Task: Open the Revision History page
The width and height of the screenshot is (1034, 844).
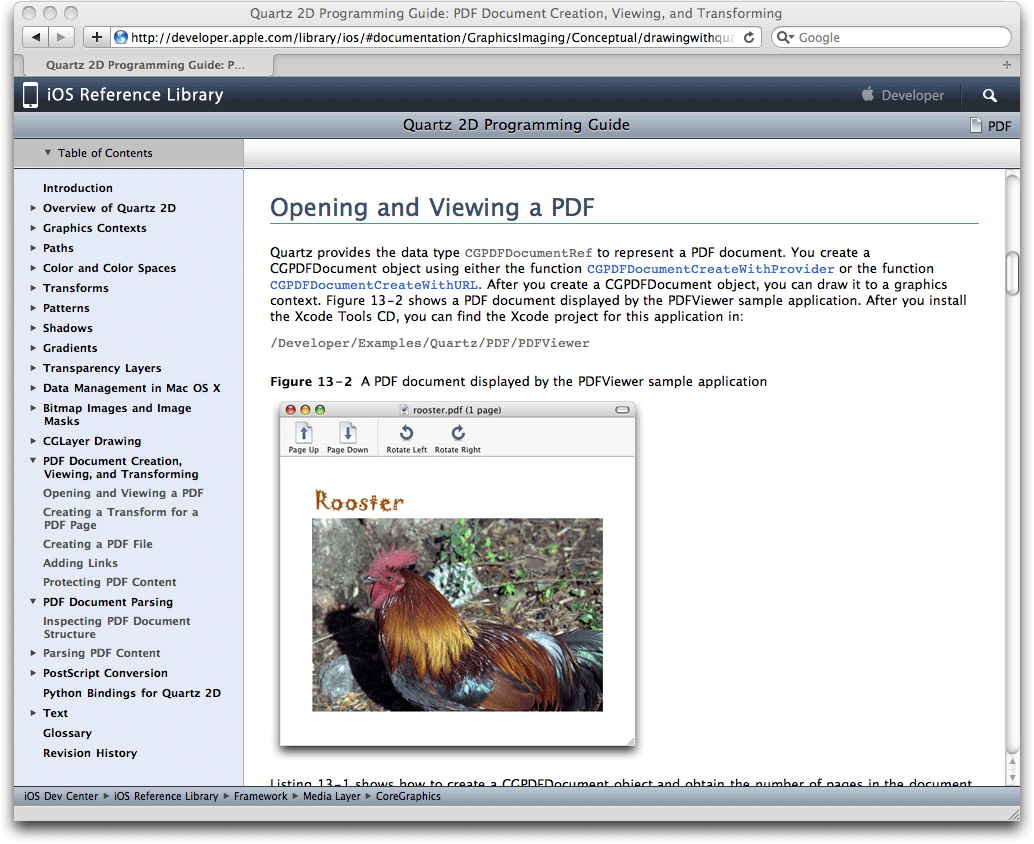Action: point(90,753)
